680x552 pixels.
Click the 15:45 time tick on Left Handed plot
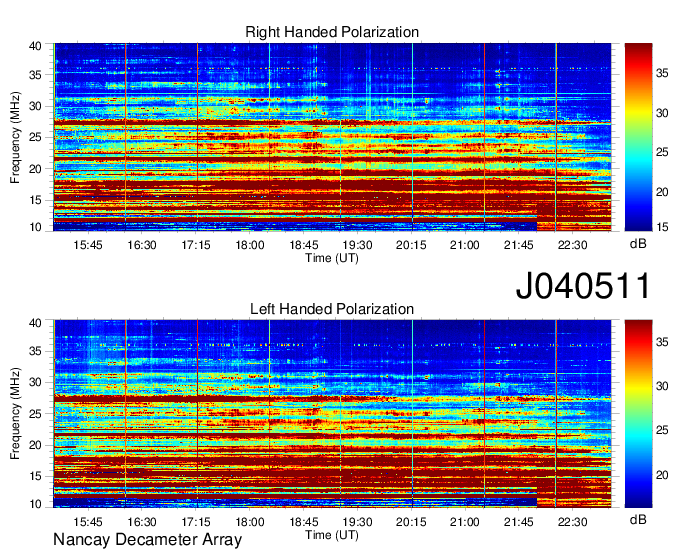(88, 522)
